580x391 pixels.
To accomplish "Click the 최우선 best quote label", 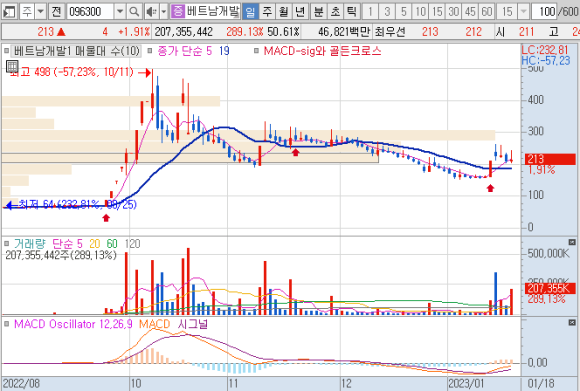I will 390,32.
